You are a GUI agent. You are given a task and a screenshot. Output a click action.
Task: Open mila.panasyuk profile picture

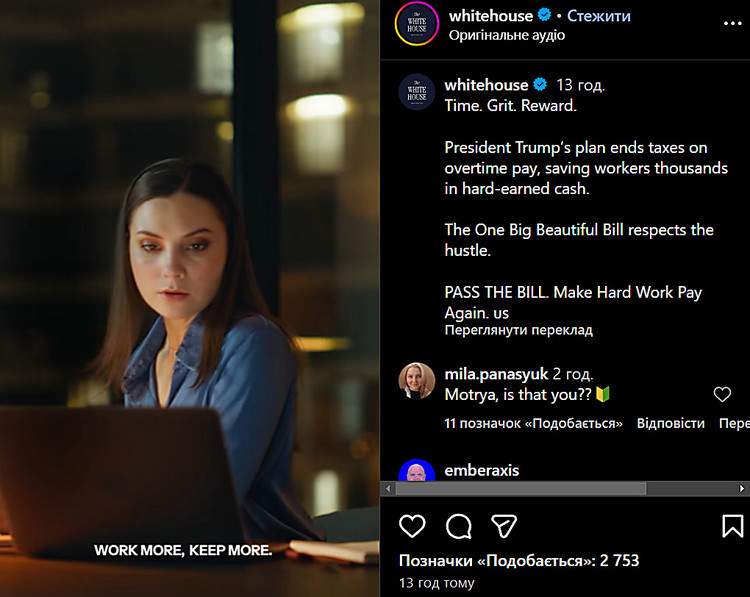pyautogui.click(x=417, y=381)
